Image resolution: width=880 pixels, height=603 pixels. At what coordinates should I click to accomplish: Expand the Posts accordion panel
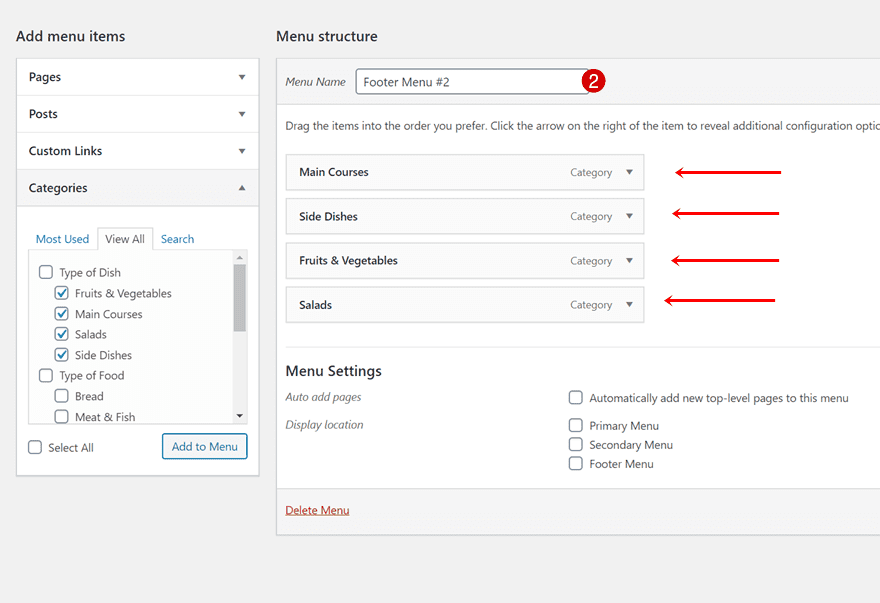(135, 113)
